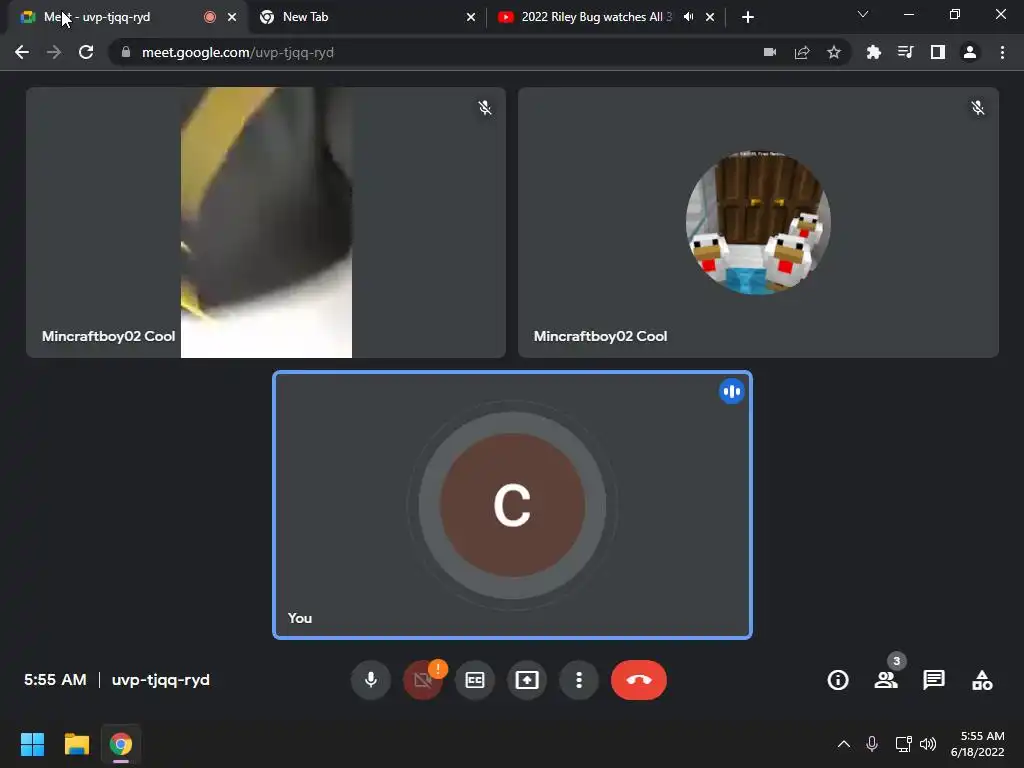1024x768 pixels.
Task: Click the 5:55 AM time in Meet bar
Action: pos(56,680)
